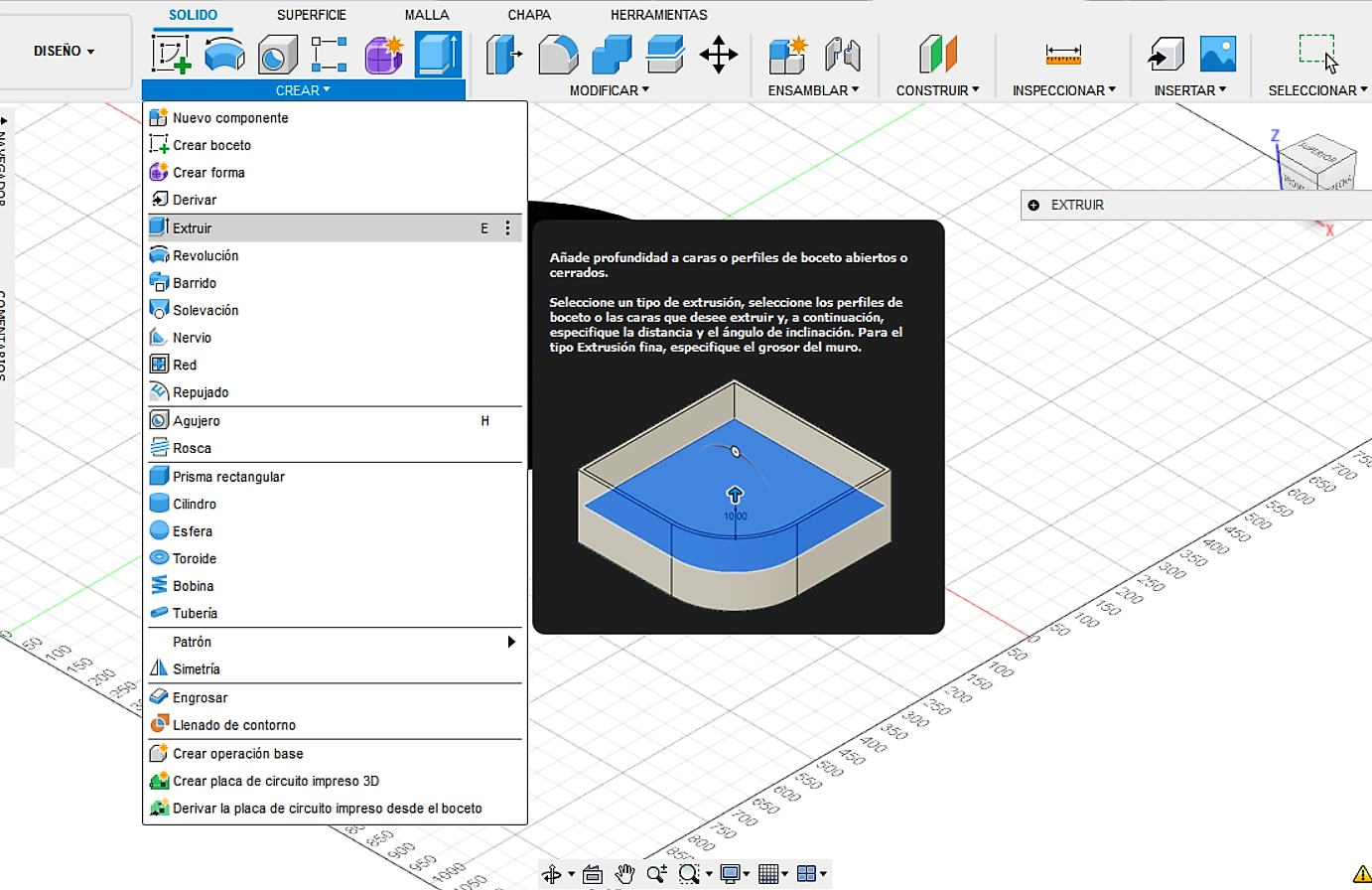Open the CONSTRUIR dropdown
This screenshot has height=890, width=1372.
point(937,90)
